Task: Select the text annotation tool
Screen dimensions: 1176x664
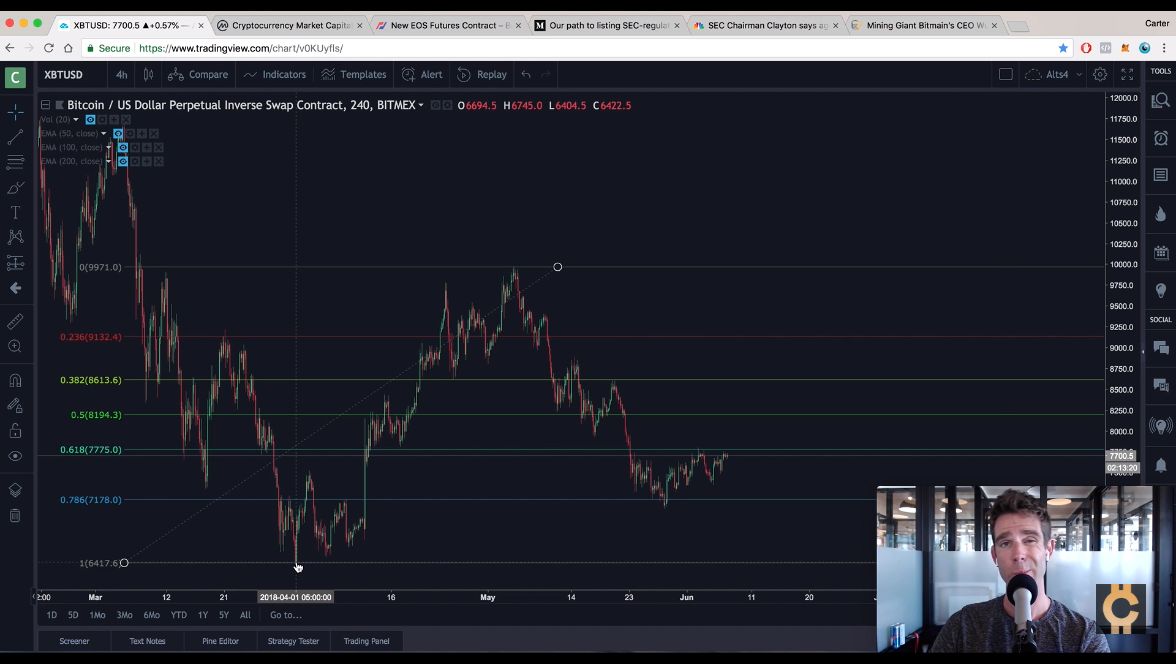Action: 15,213
